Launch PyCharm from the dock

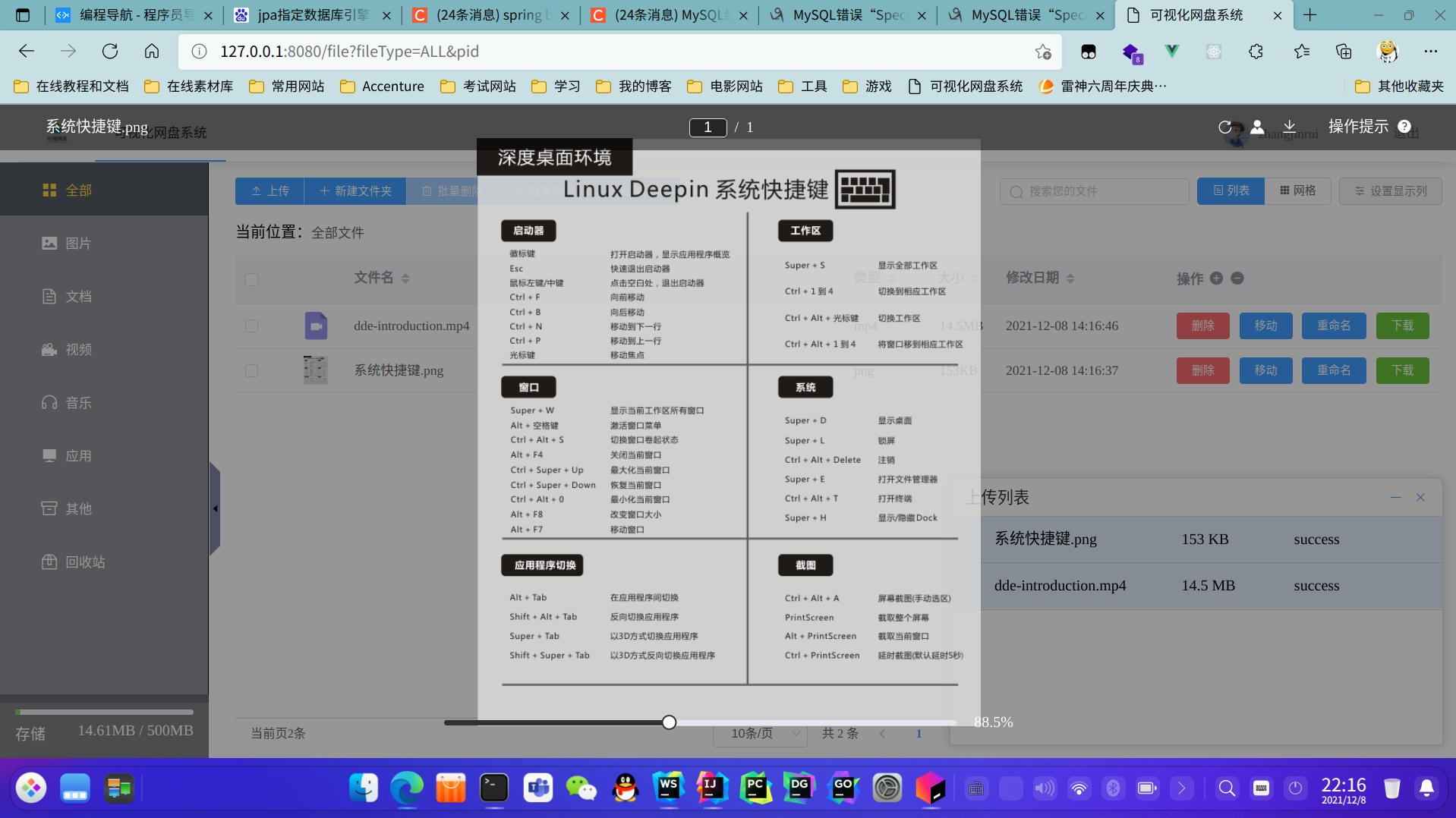(x=755, y=788)
